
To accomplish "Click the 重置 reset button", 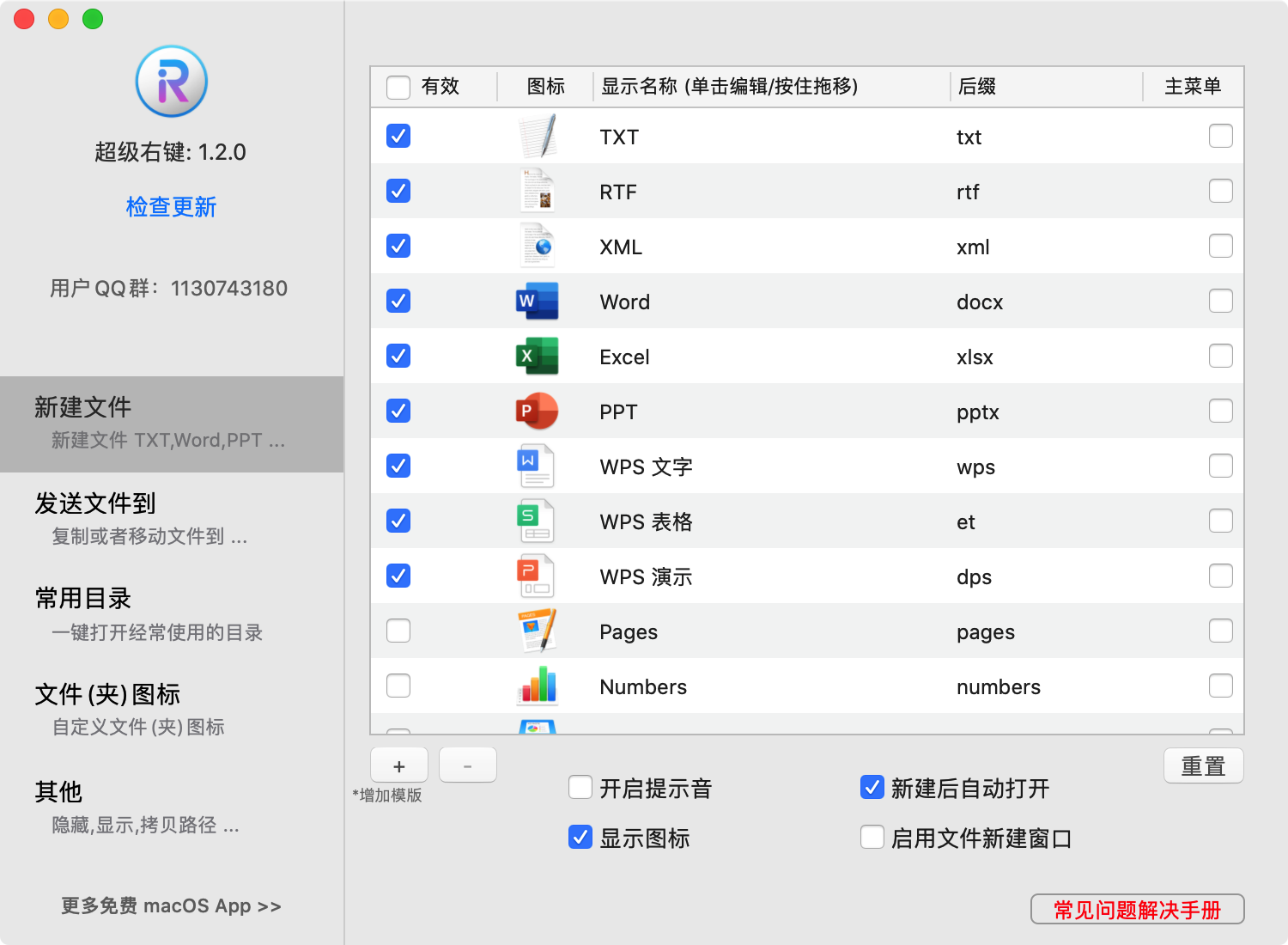I will [1203, 765].
